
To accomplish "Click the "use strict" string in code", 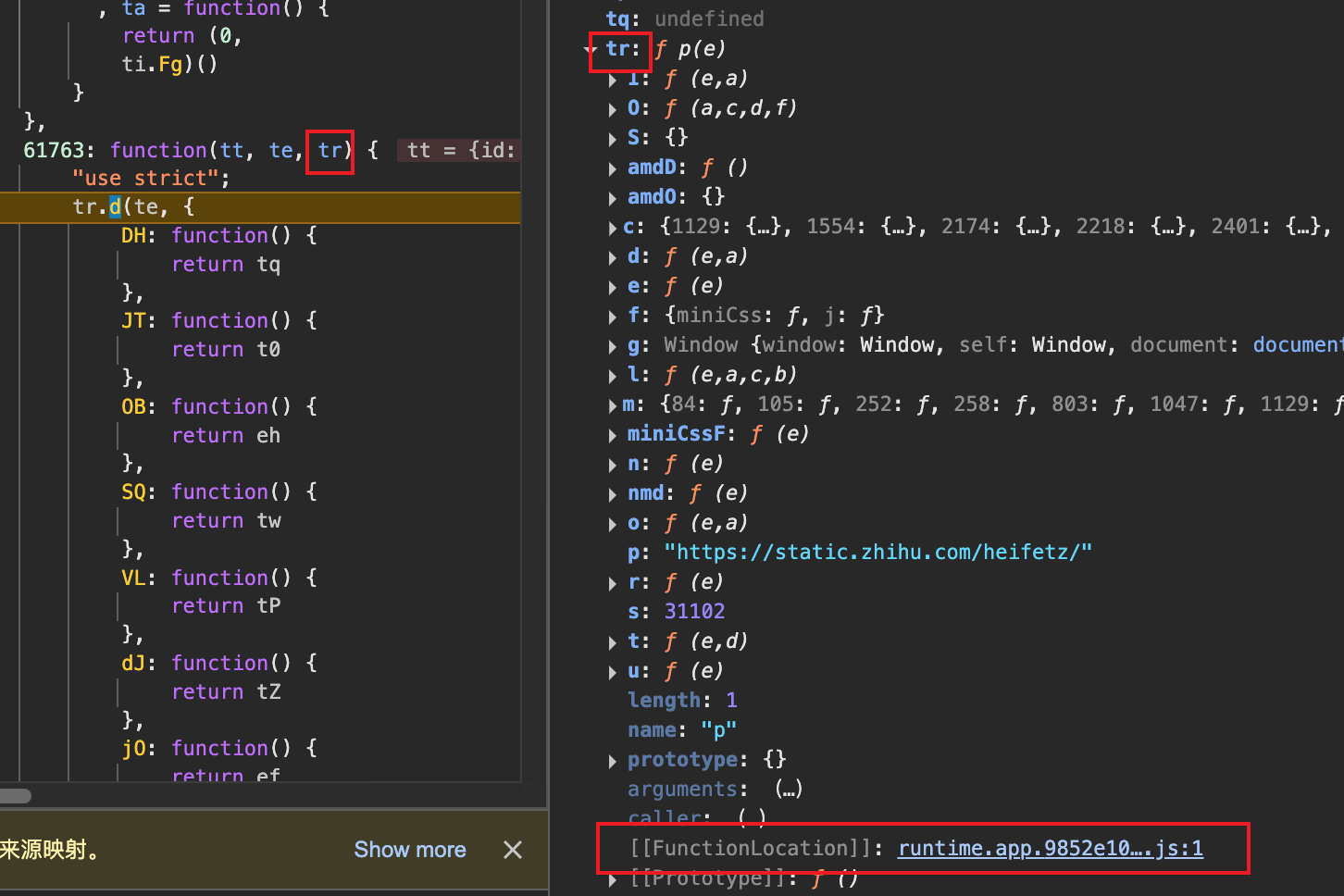I will (145, 178).
